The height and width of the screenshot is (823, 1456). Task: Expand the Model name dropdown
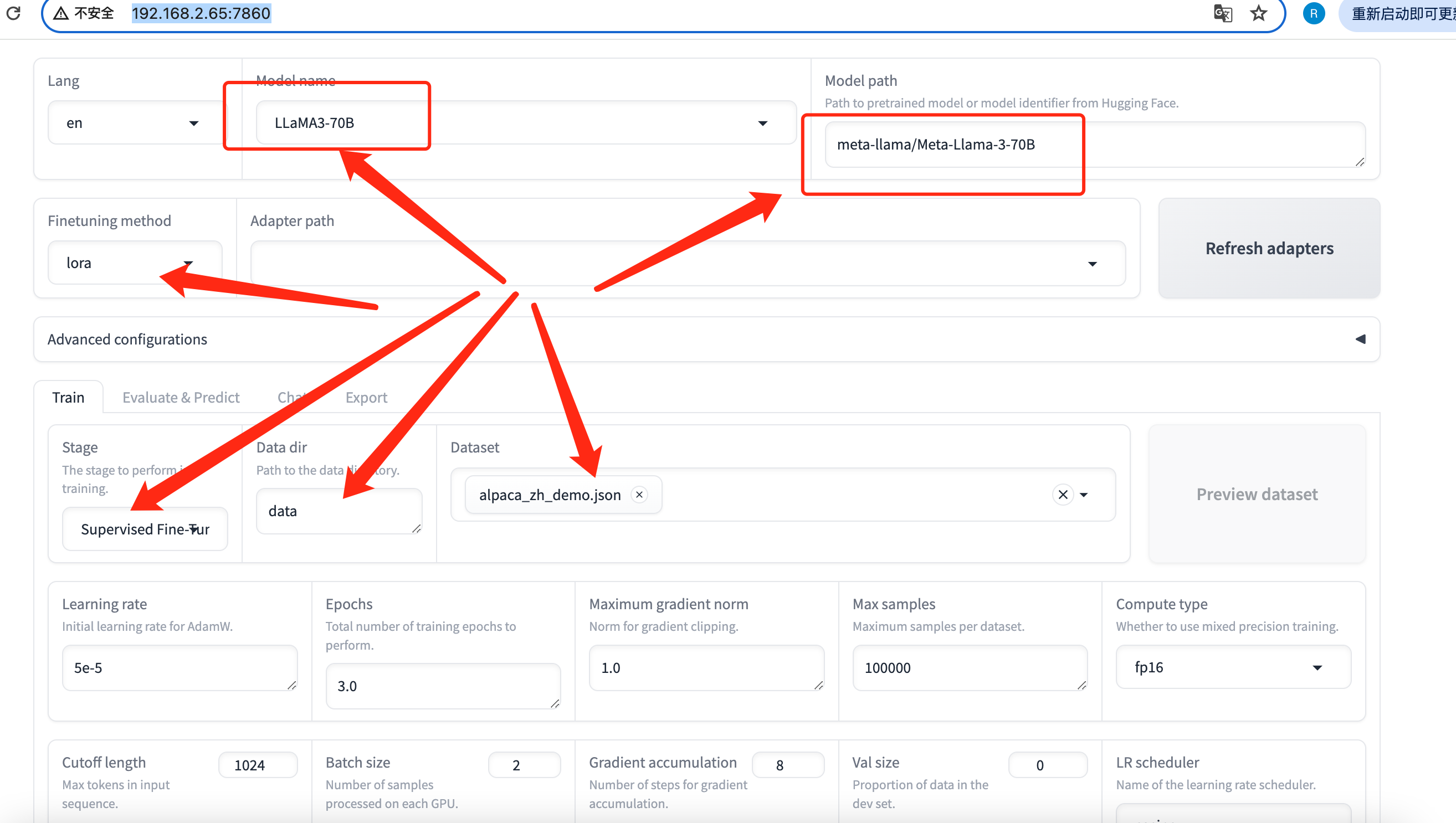763,123
